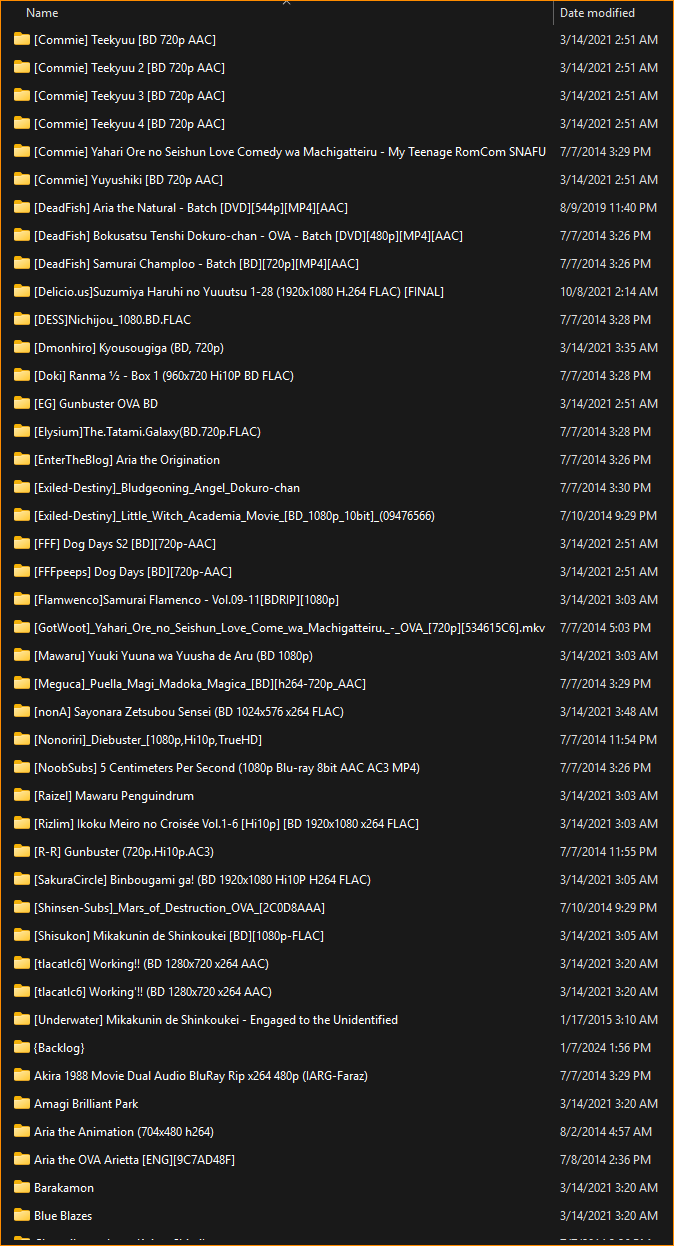This screenshot has height=1246, width=674.
Task: Select [Underwater] Mikakunin de Shinkoukei Engaged name
Action: point(216,1020)
